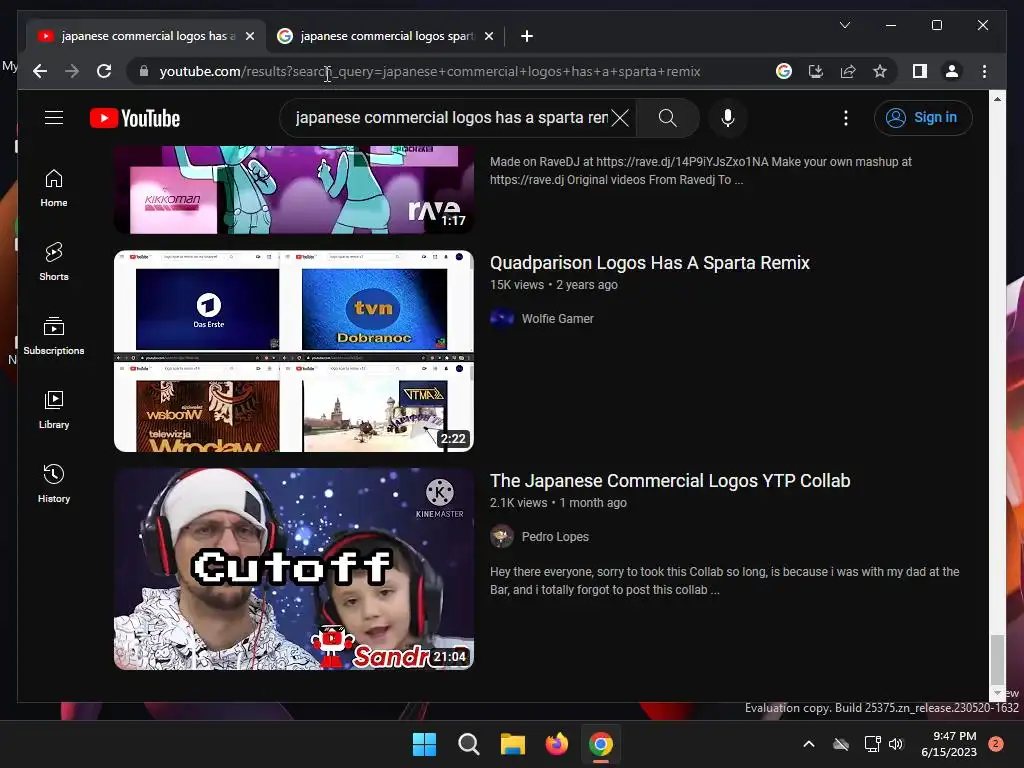This screenshot has width=1024, height=768.
Task: Go back with the browser back arrow
Action: (x=40, y=71)
